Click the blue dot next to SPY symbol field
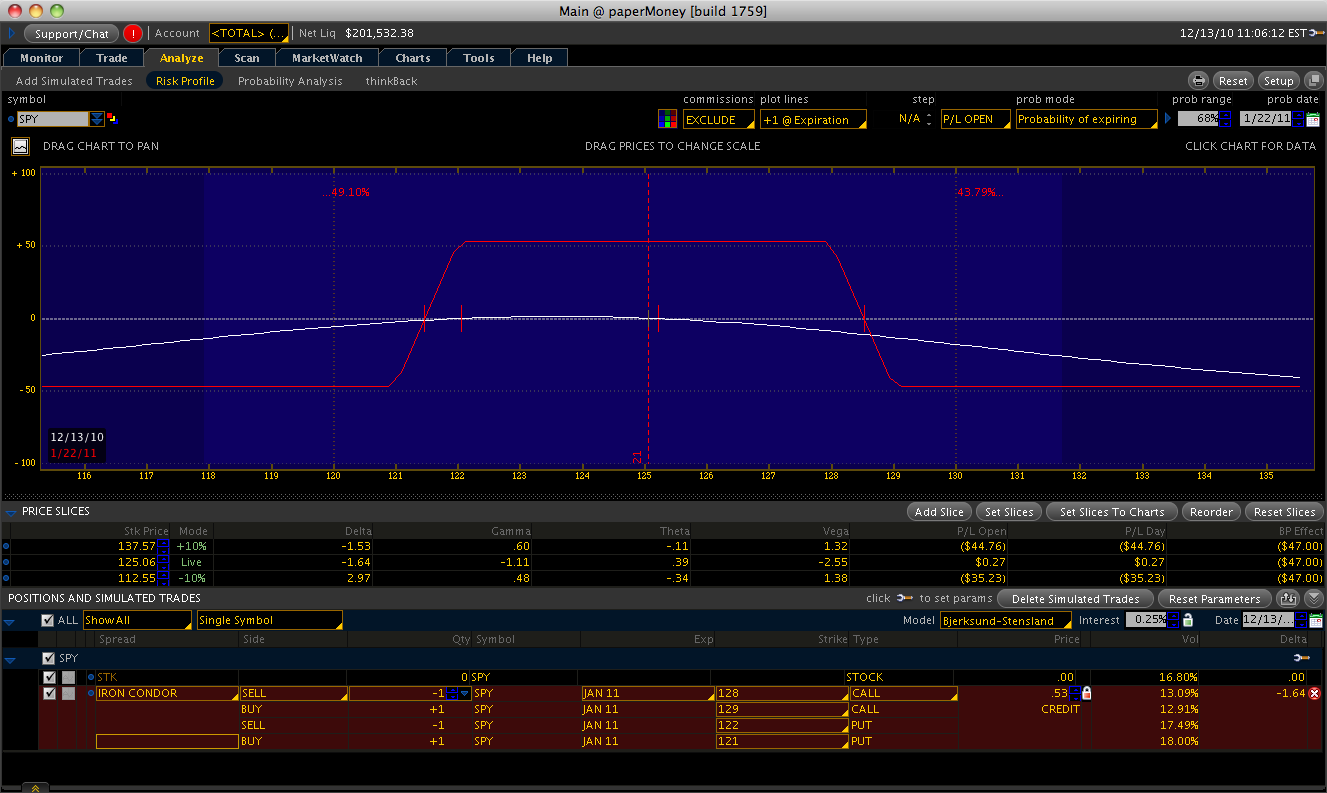This screenshot has height=793, width=1327. coord(11,119)
